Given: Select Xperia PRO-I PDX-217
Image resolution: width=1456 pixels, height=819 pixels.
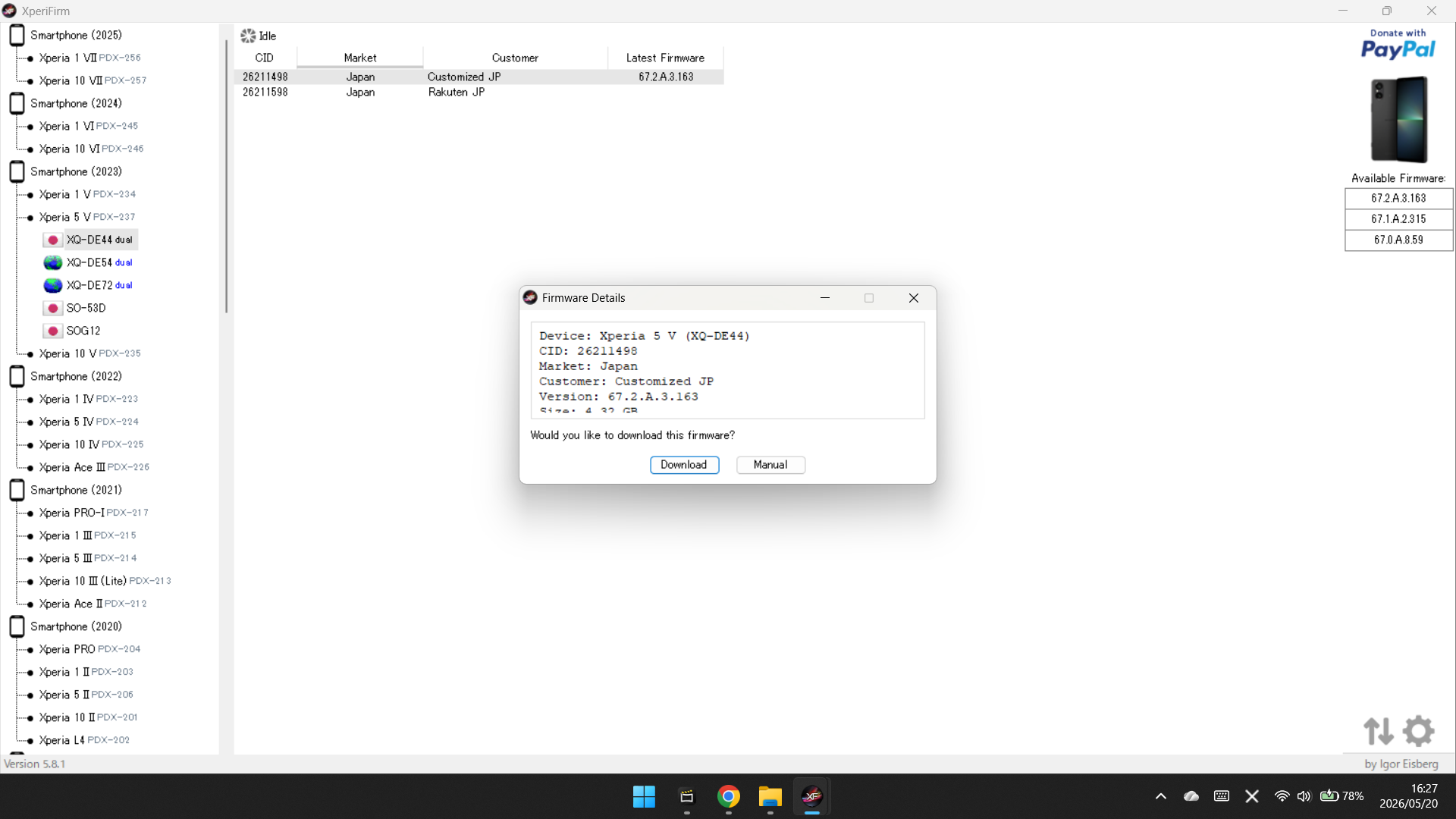Looking at the screenshot, I should (x=93, y=513).
